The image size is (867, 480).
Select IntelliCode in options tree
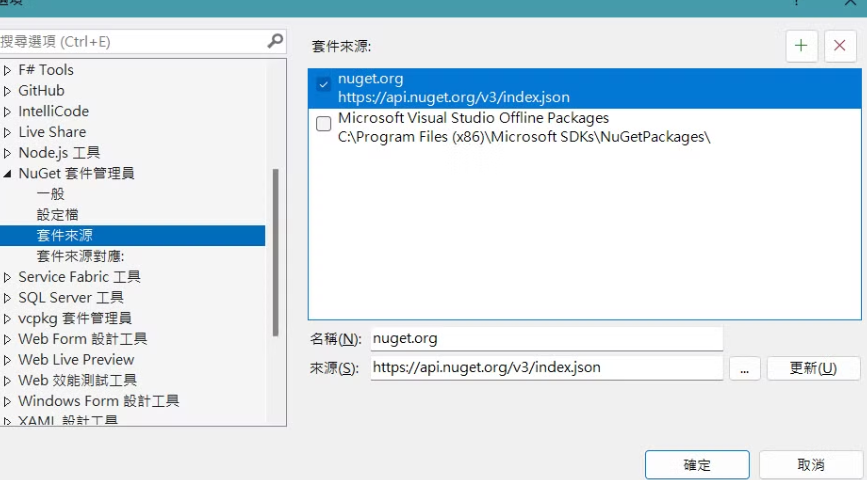54,112
